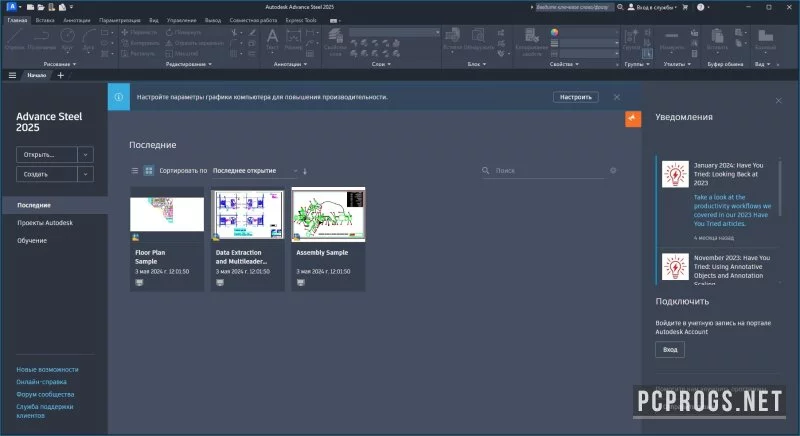Select the Отрезок line tool

tap(14, 39)
